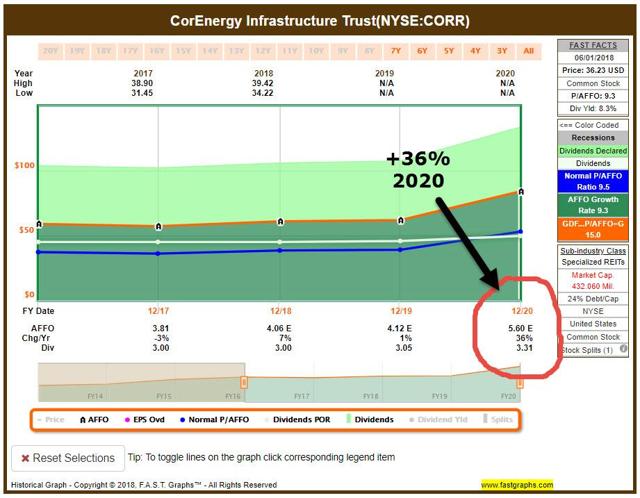Click the 2018 Low value 34.22

click(262, 93)
